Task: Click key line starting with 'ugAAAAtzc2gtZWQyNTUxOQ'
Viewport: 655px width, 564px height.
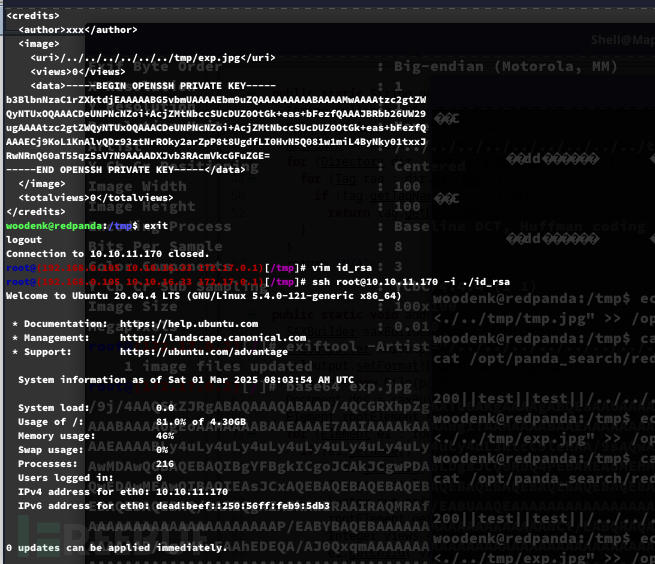Action: coord(216,128)
